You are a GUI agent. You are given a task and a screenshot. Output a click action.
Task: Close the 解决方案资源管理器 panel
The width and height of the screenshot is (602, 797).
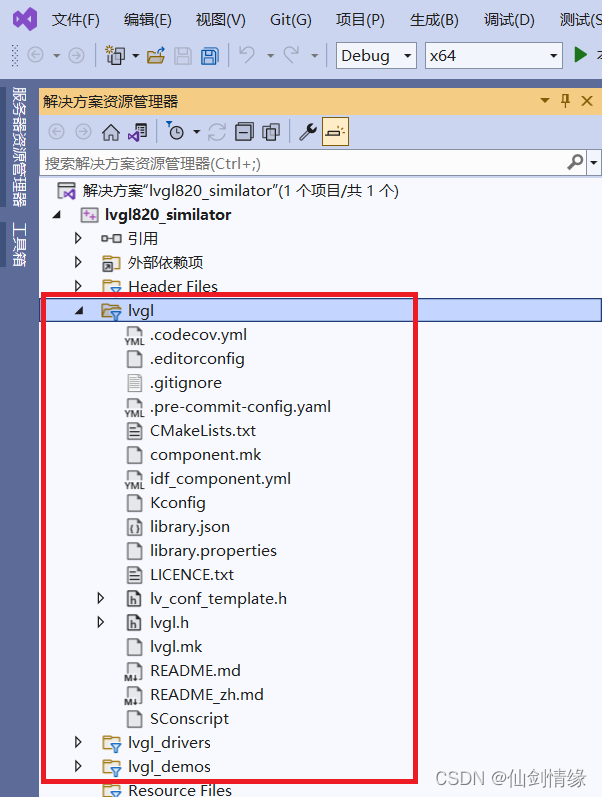(x=587, y=101)
